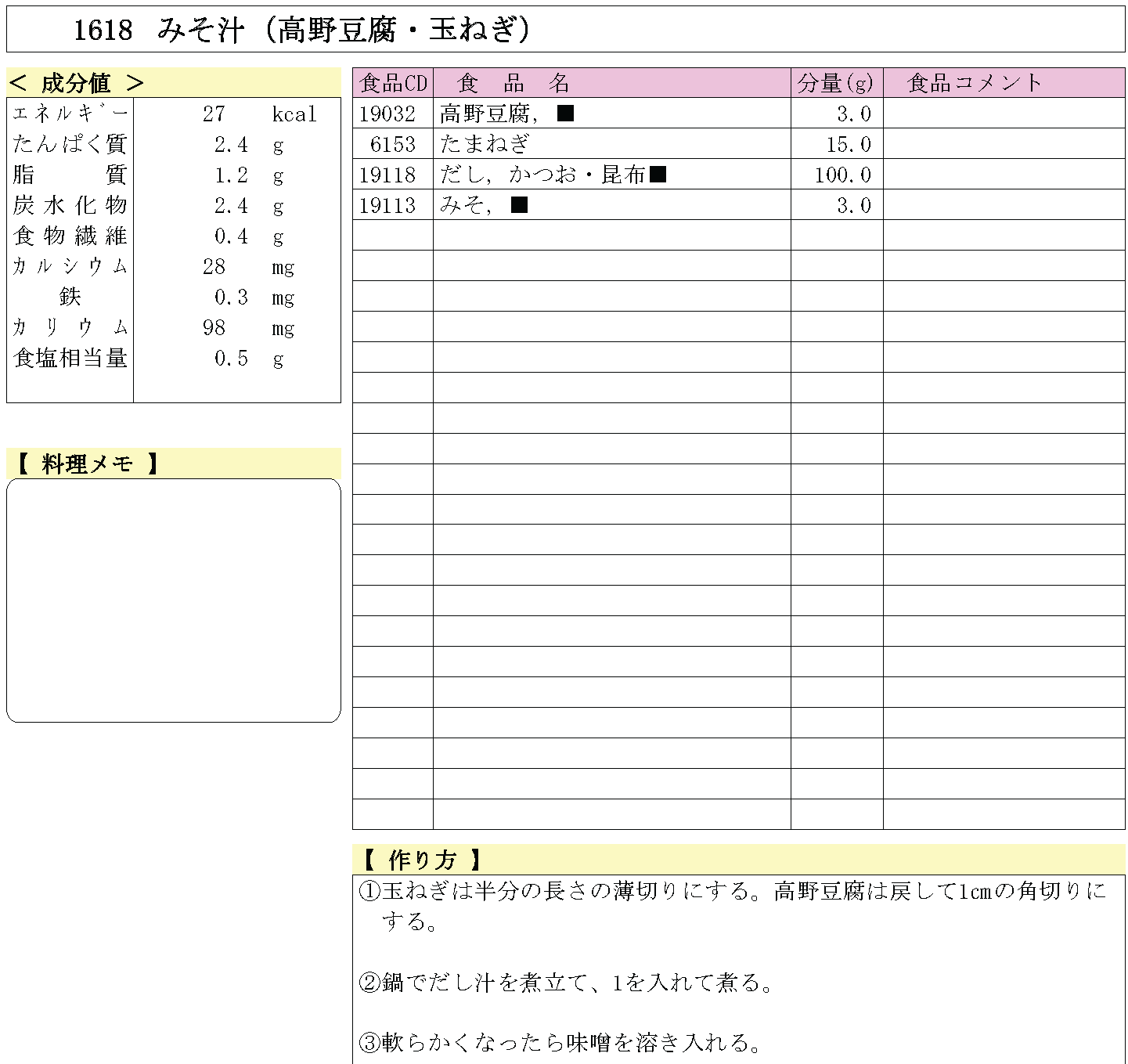Image resolution: width=1128 pixels, height=1064 pixels.
Task: Click recipe step ② 鍋でだし汁を煮立て
Action: click(x=567, y=982)
